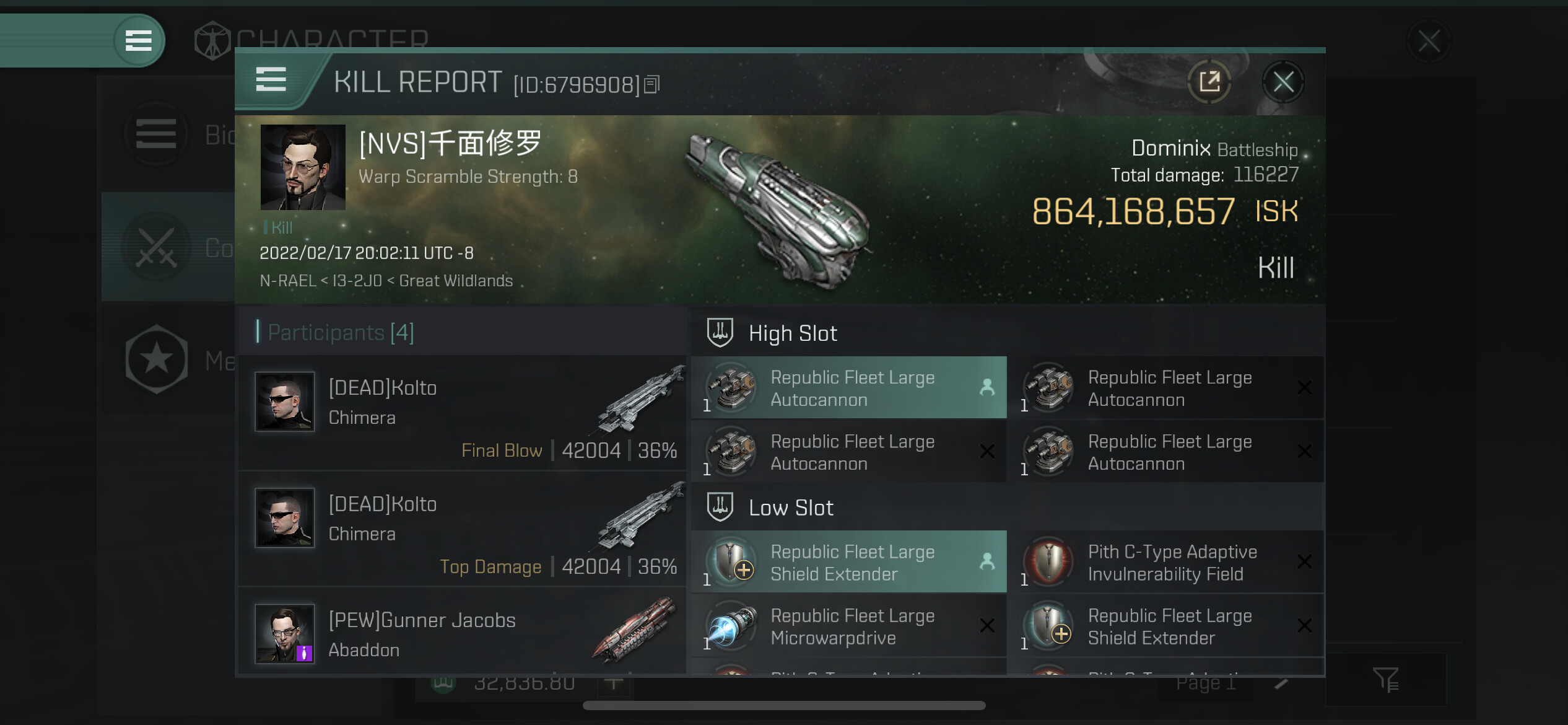1568x725 pixels.
Task: Expand the Participants [4] section header
Action: (x=341, y=333)
